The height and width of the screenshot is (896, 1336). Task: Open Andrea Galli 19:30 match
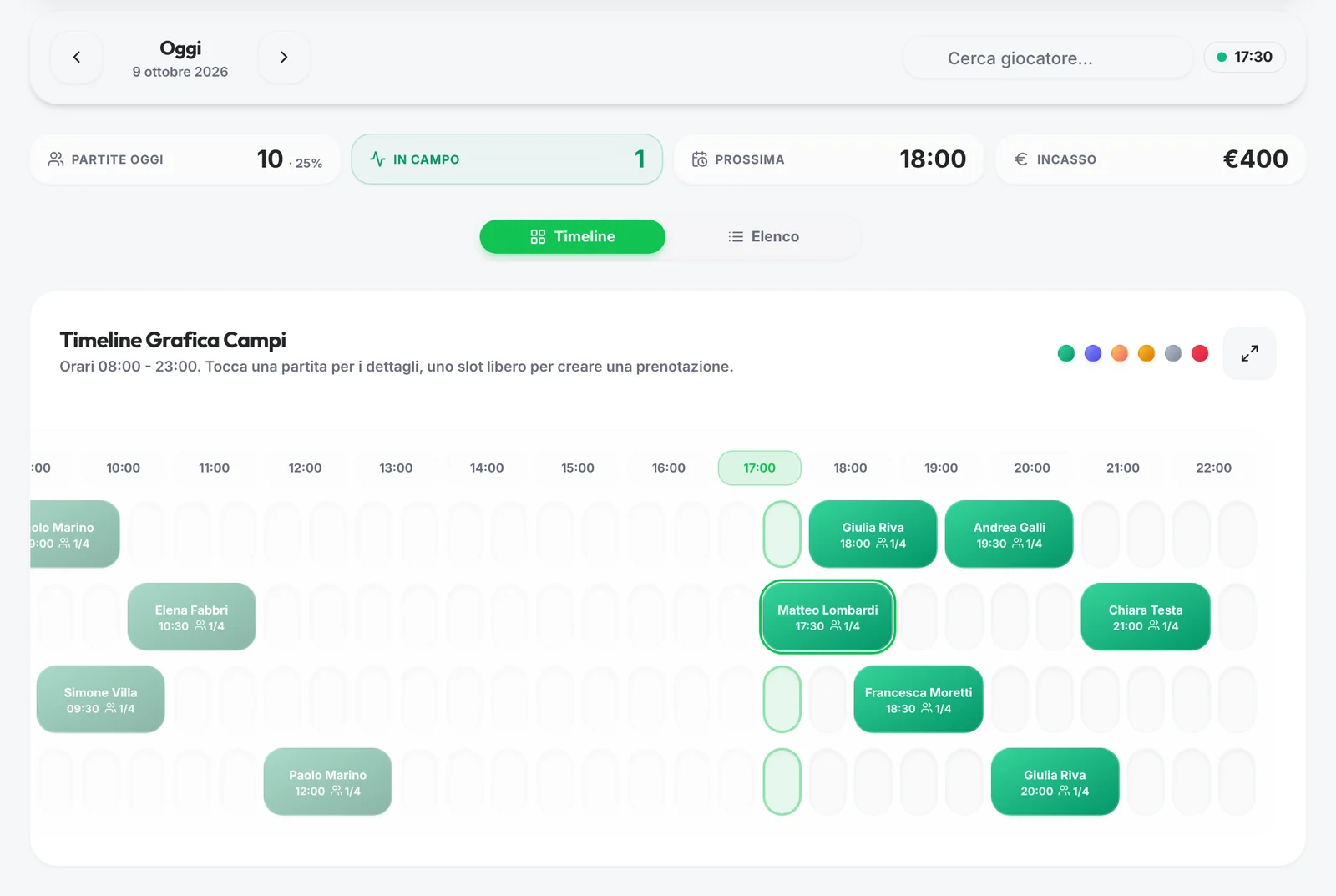[x=1009, y=534]
